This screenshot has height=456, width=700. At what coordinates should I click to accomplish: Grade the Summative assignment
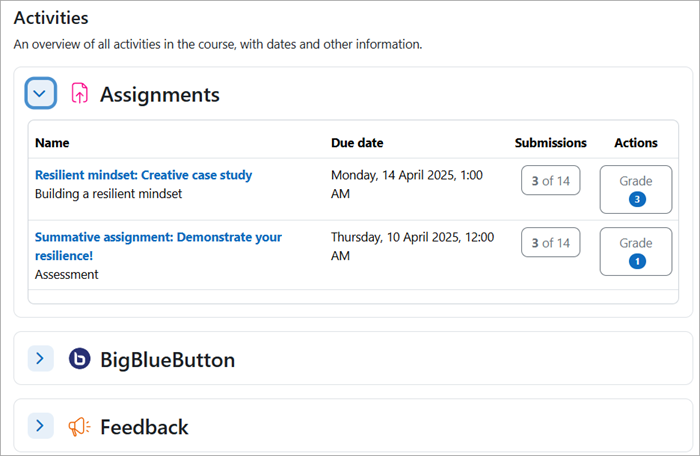[x=636, y=251]
